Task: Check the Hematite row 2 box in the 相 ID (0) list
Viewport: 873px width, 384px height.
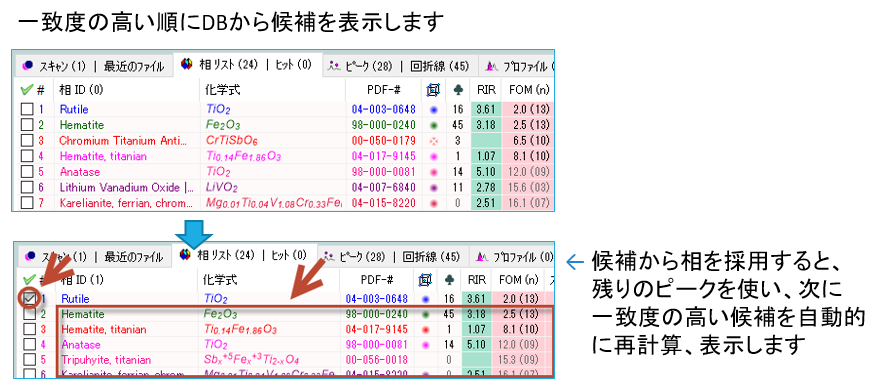Action: pos(27,125)
